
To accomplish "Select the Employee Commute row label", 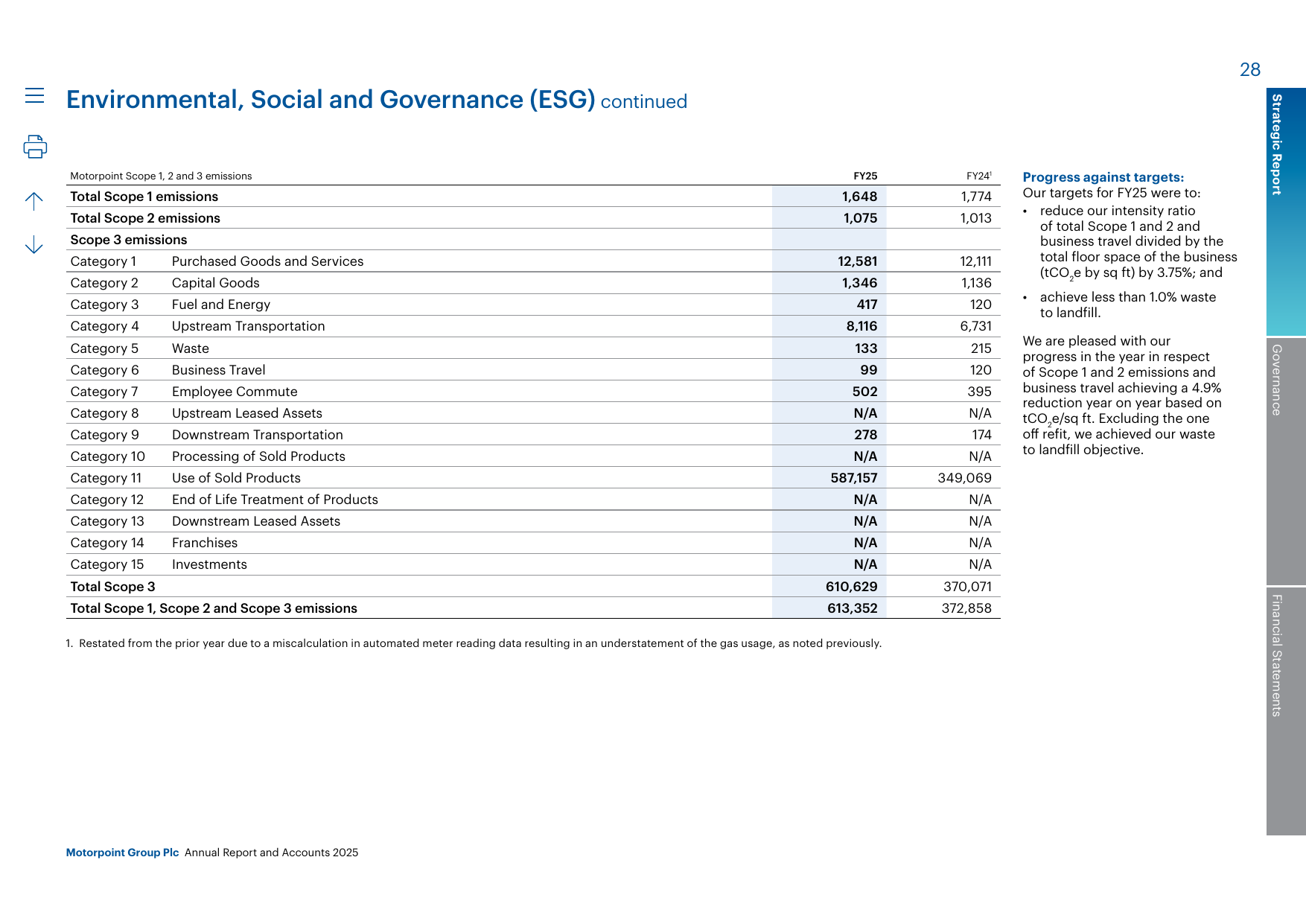I will click(x=235, y=392).
